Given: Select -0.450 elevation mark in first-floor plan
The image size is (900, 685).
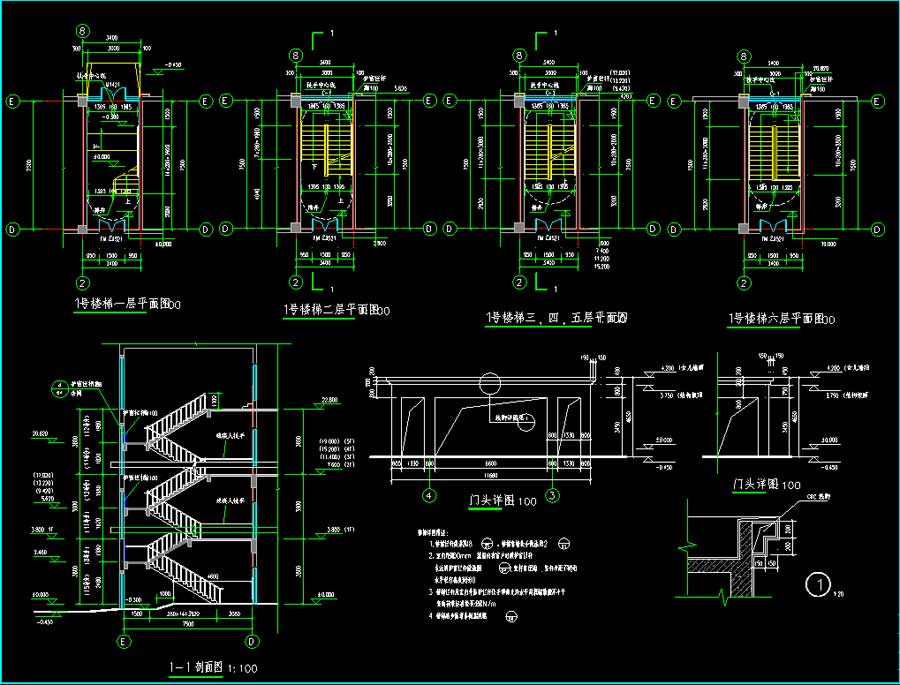Looking at the screenshot, I should [172, 65].
